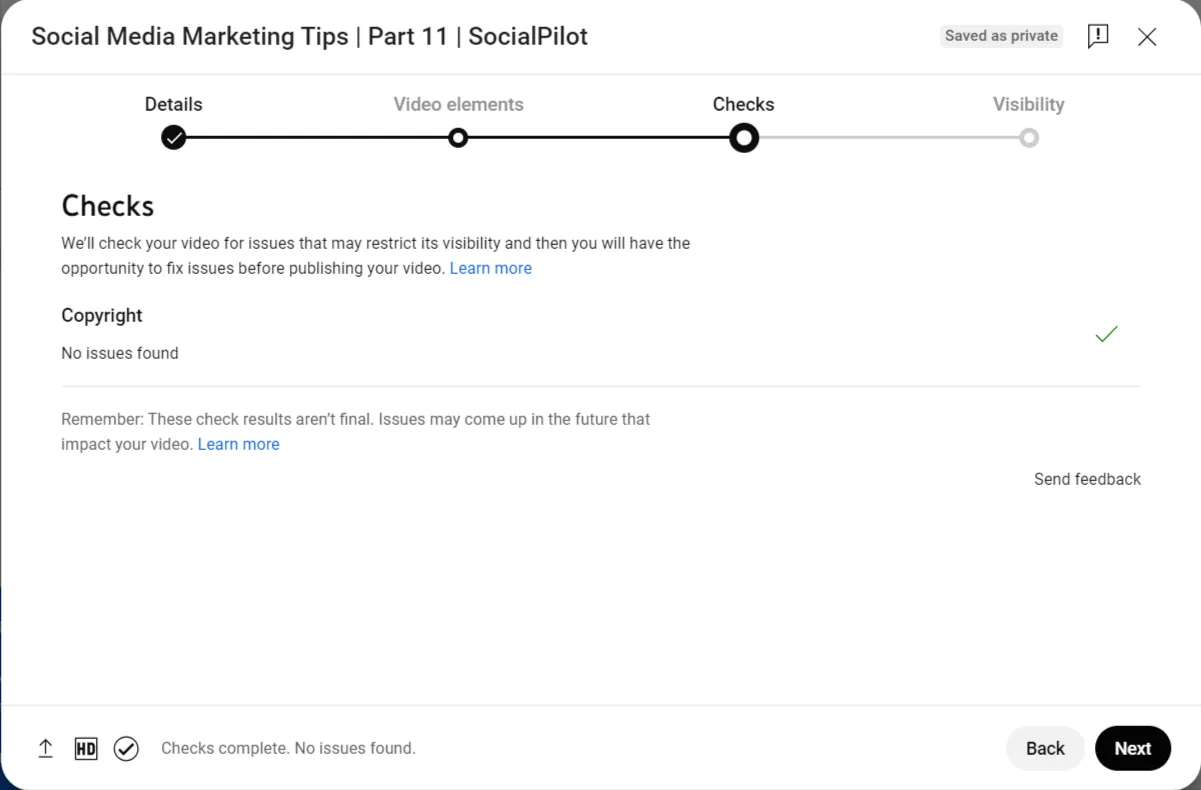Screen dimensions: 1201x790
Task: Click the Checks step circle marker
Action: pos(744,137)
